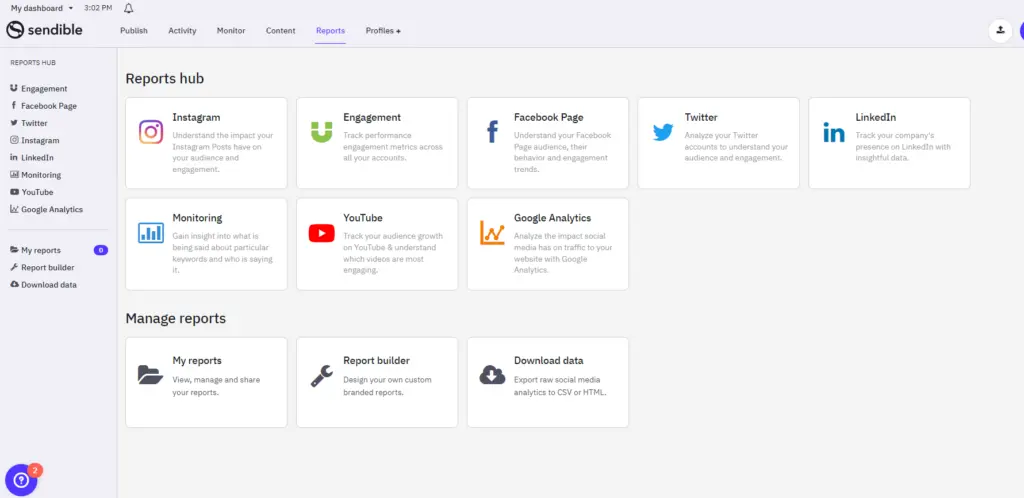Open the Download data card
Screen dimensions: 1024x498
click(548, 381)
